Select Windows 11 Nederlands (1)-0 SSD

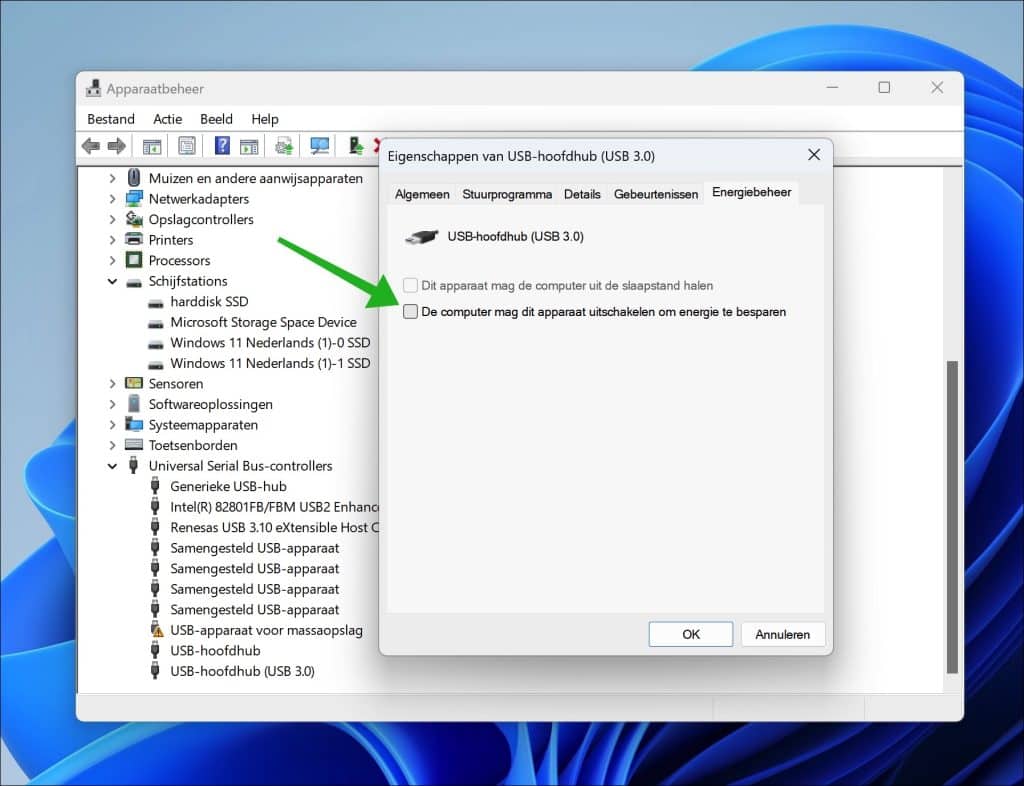[270, 343]
